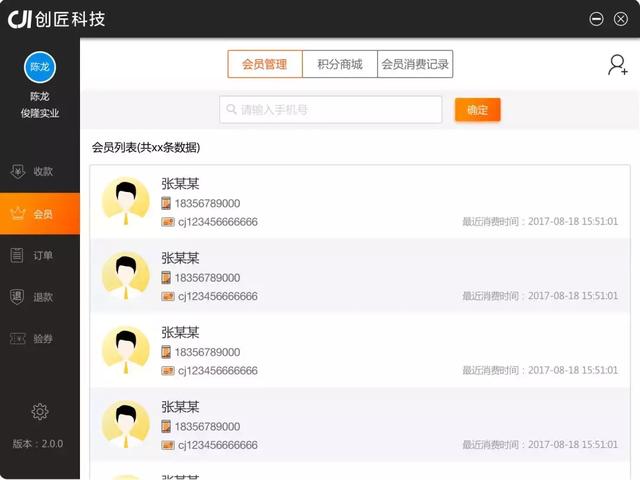Click third member's card number cj123456666666
Image resolution: width=640 pixels, height=480 pixels.
pos(218,371)
